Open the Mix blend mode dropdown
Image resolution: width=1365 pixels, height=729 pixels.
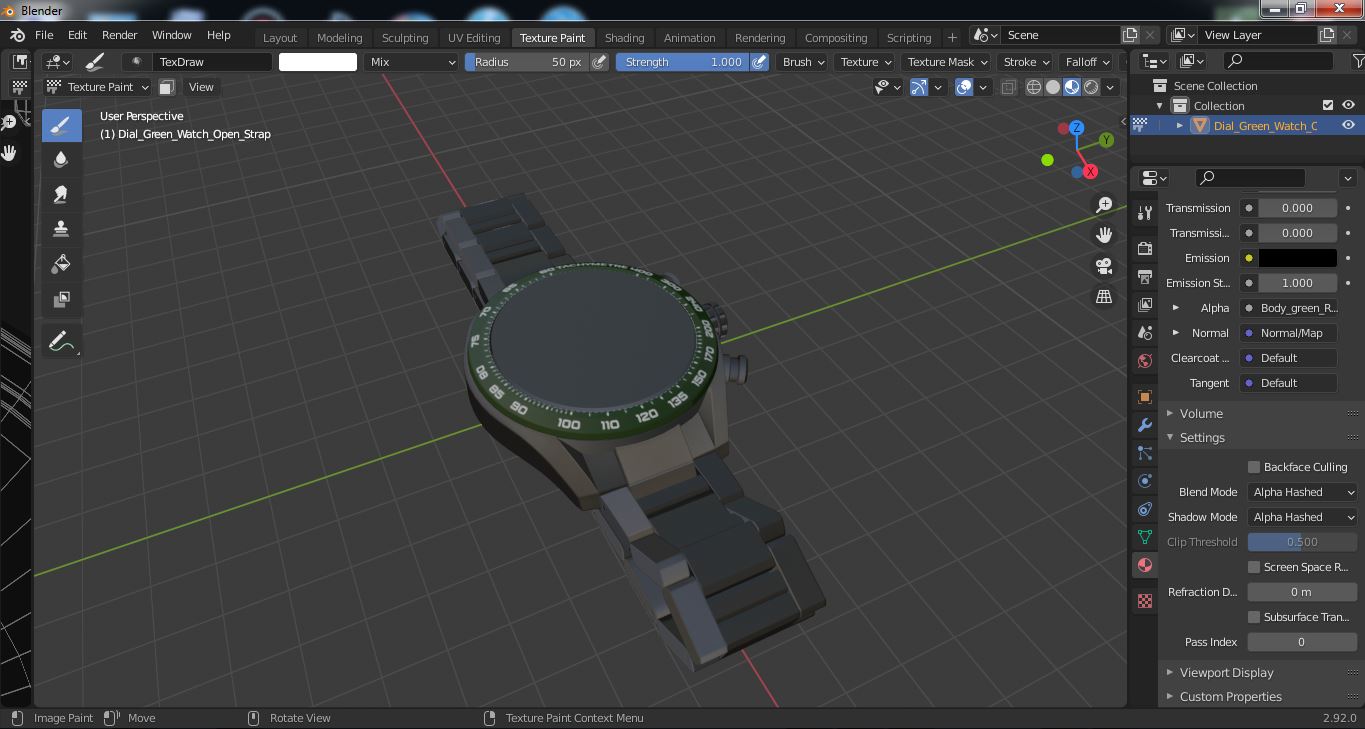point(411,62)
